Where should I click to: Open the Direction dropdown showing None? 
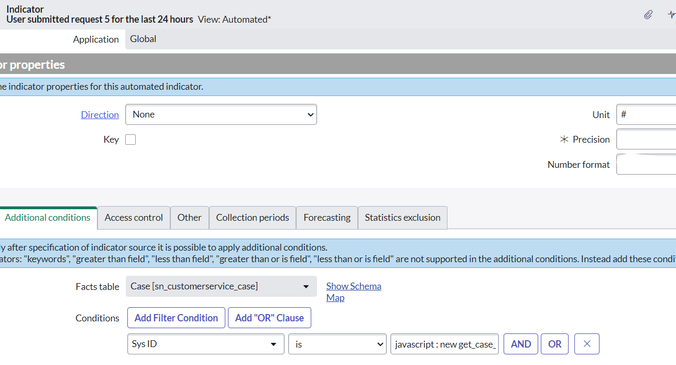(221, 115)
